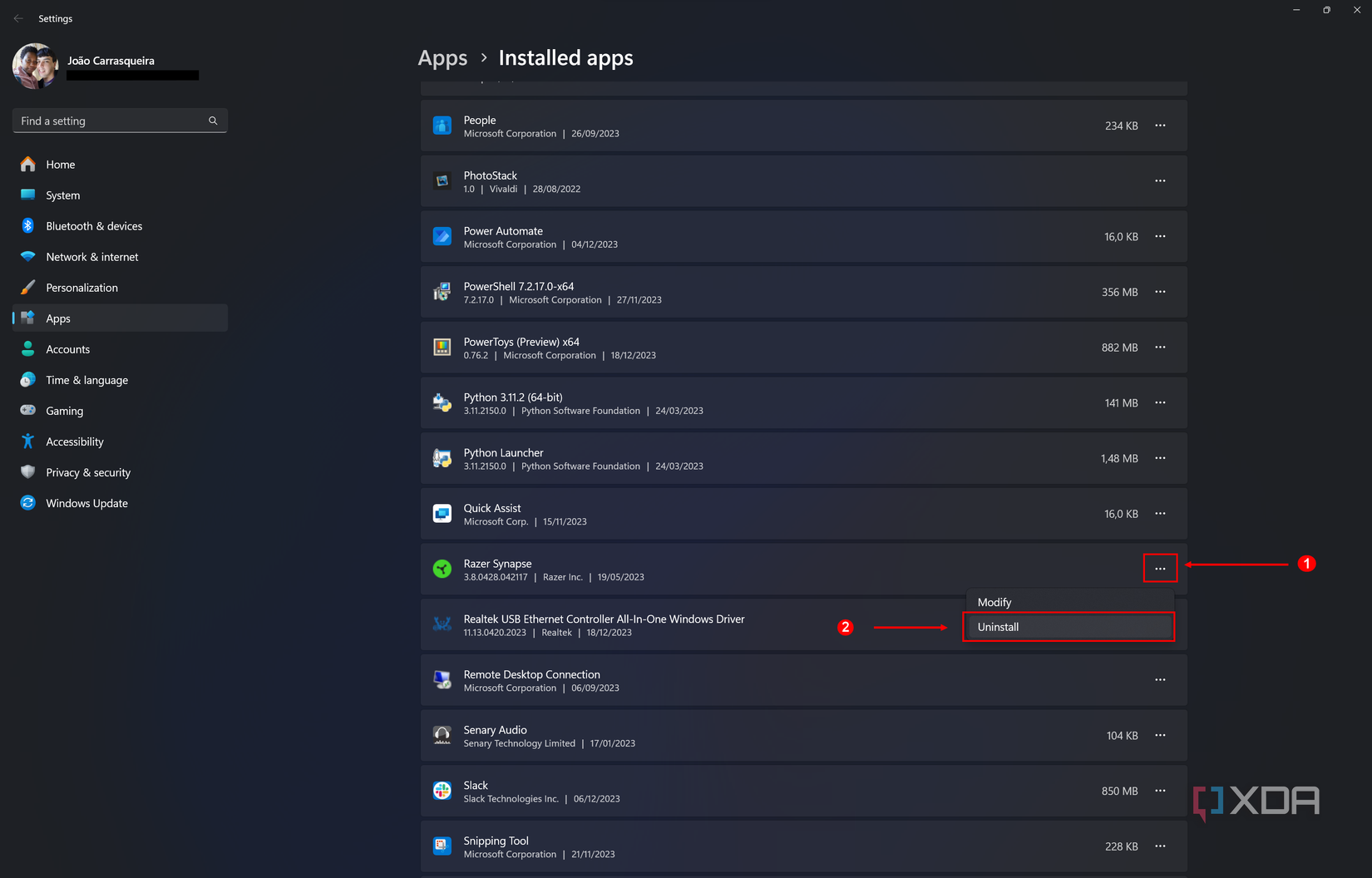Click the Senary Audio headphone icon
Image resolution: width=1372 pixels, height=878 pixels.
tap(442, 736)
